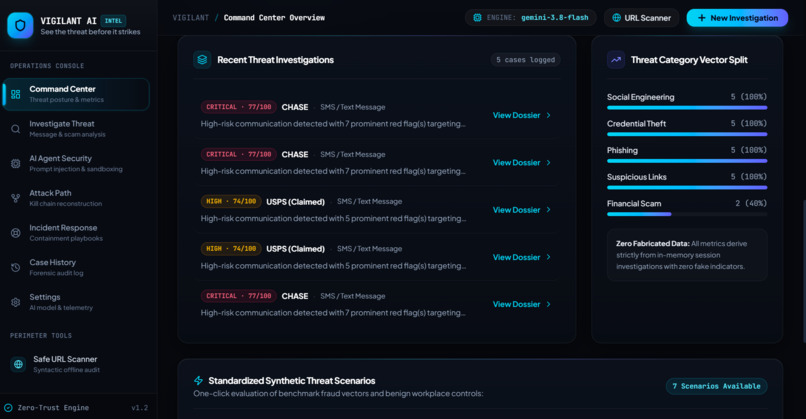
Task: Open View Dossier for the second CHASE case
Action: pyautogui.click(x=522, y=162)
